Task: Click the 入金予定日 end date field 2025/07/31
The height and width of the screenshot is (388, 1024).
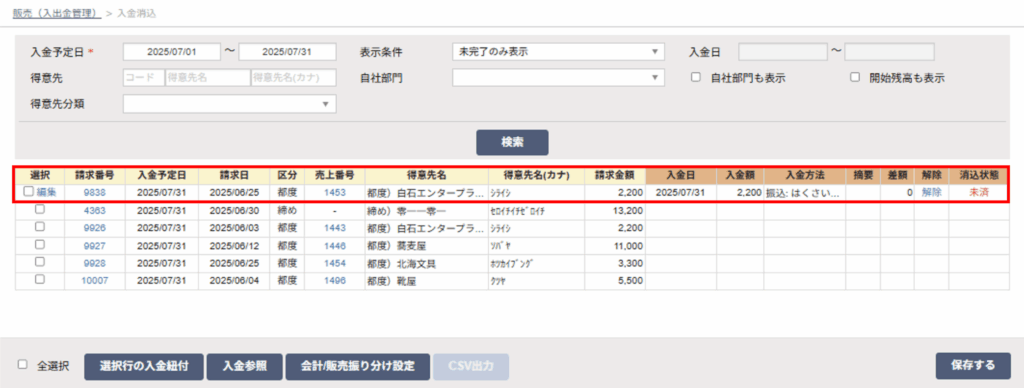Action: [287, 52]
